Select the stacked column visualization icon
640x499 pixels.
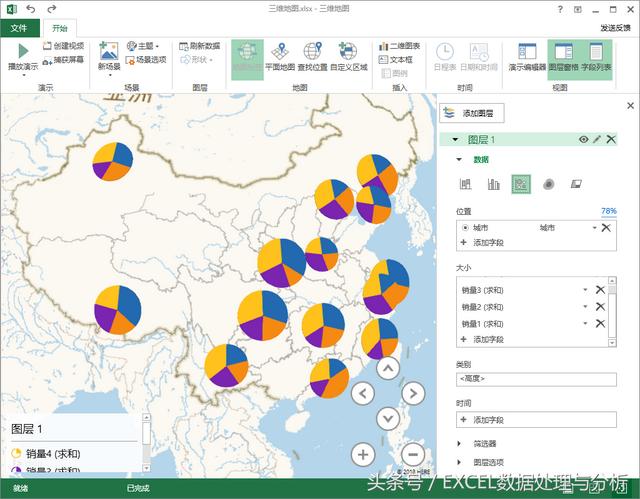pos(465,183)
